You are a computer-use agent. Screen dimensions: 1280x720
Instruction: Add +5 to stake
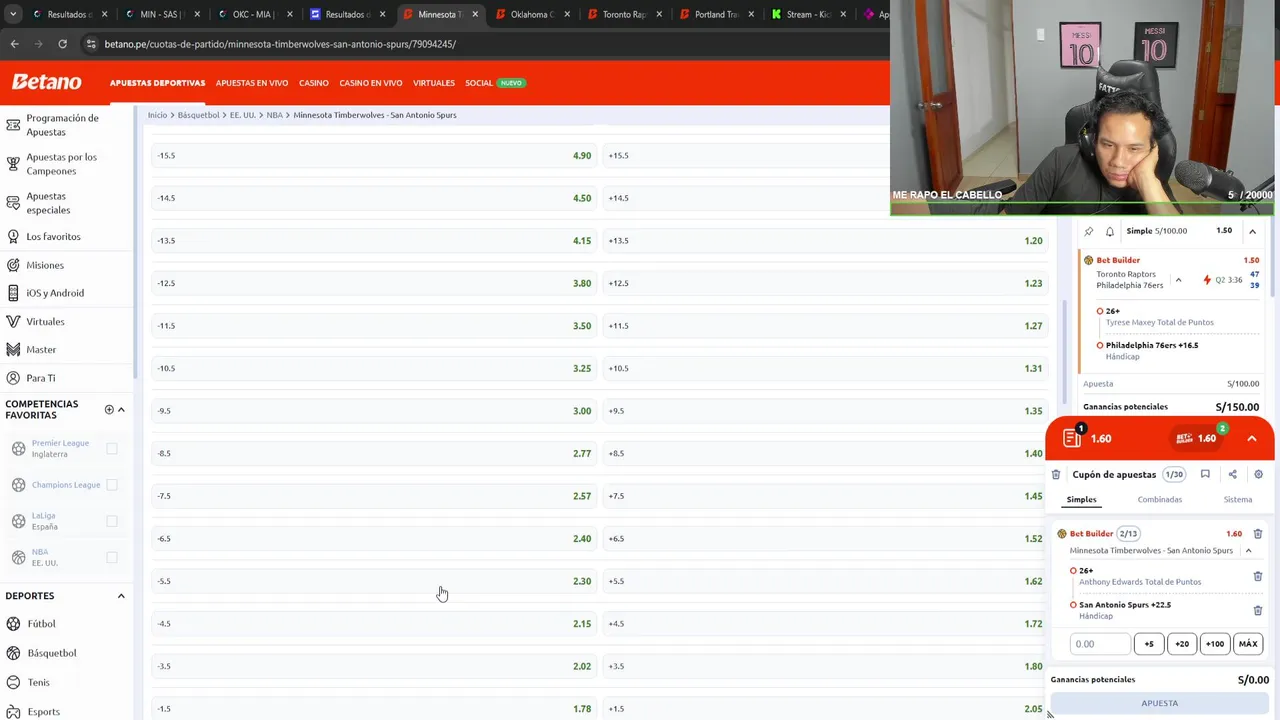point(1149,644)
